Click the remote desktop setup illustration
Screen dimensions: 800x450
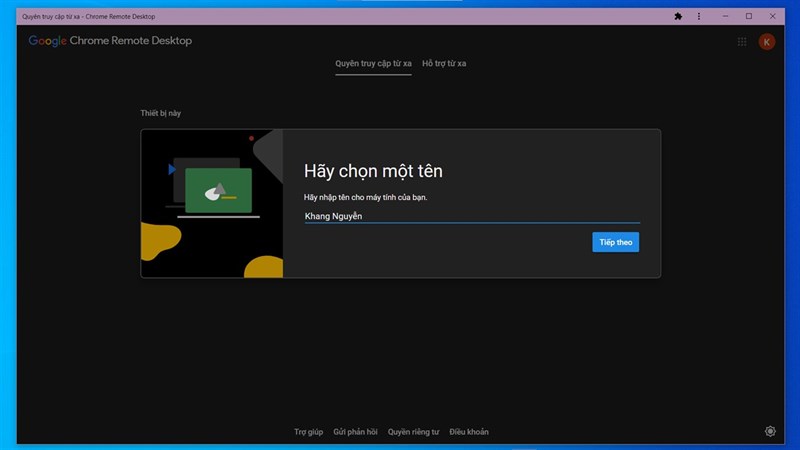pyautogui.click(x=212, y=203)
